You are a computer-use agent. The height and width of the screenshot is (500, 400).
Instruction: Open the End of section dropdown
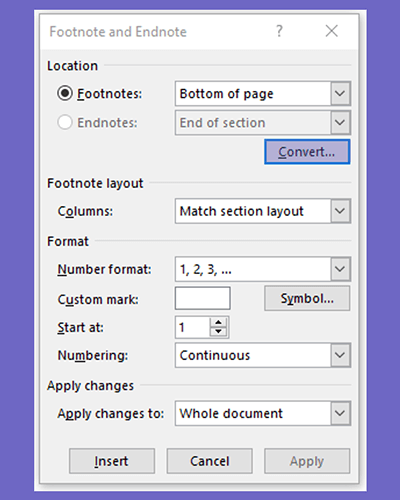click(x=263, y=123)
